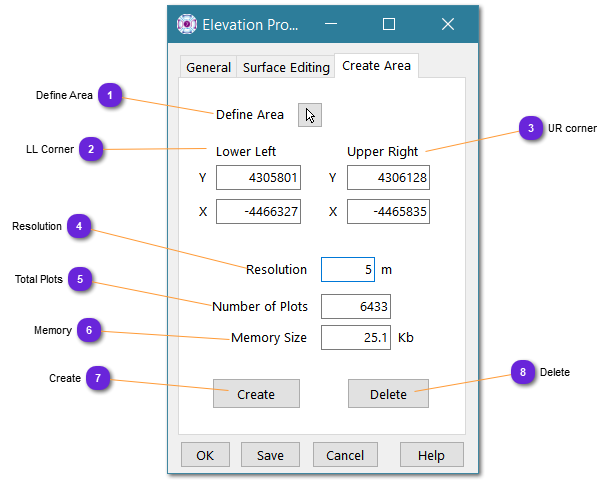Click into the Resolution input box
This screenshot has width=613, height=483.
tap(348, 269)
